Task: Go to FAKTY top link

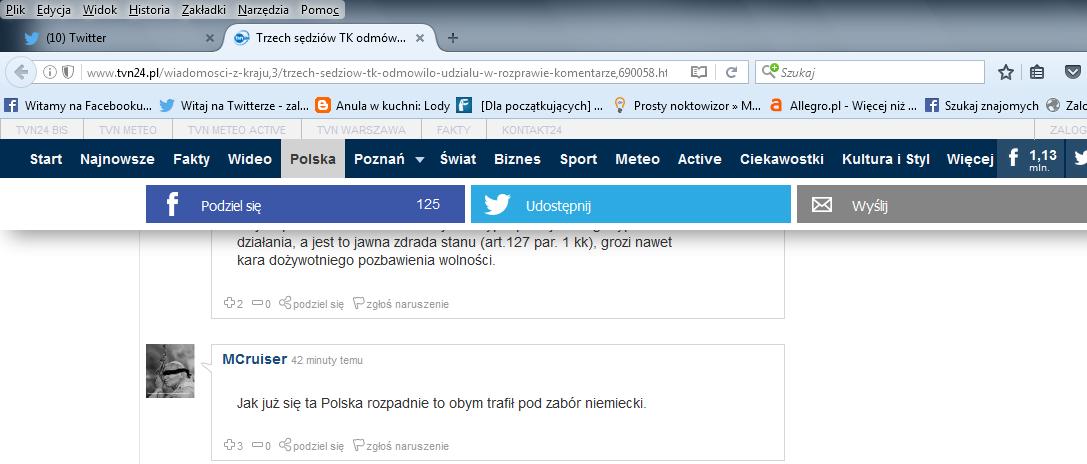Action: coord(453,130)
